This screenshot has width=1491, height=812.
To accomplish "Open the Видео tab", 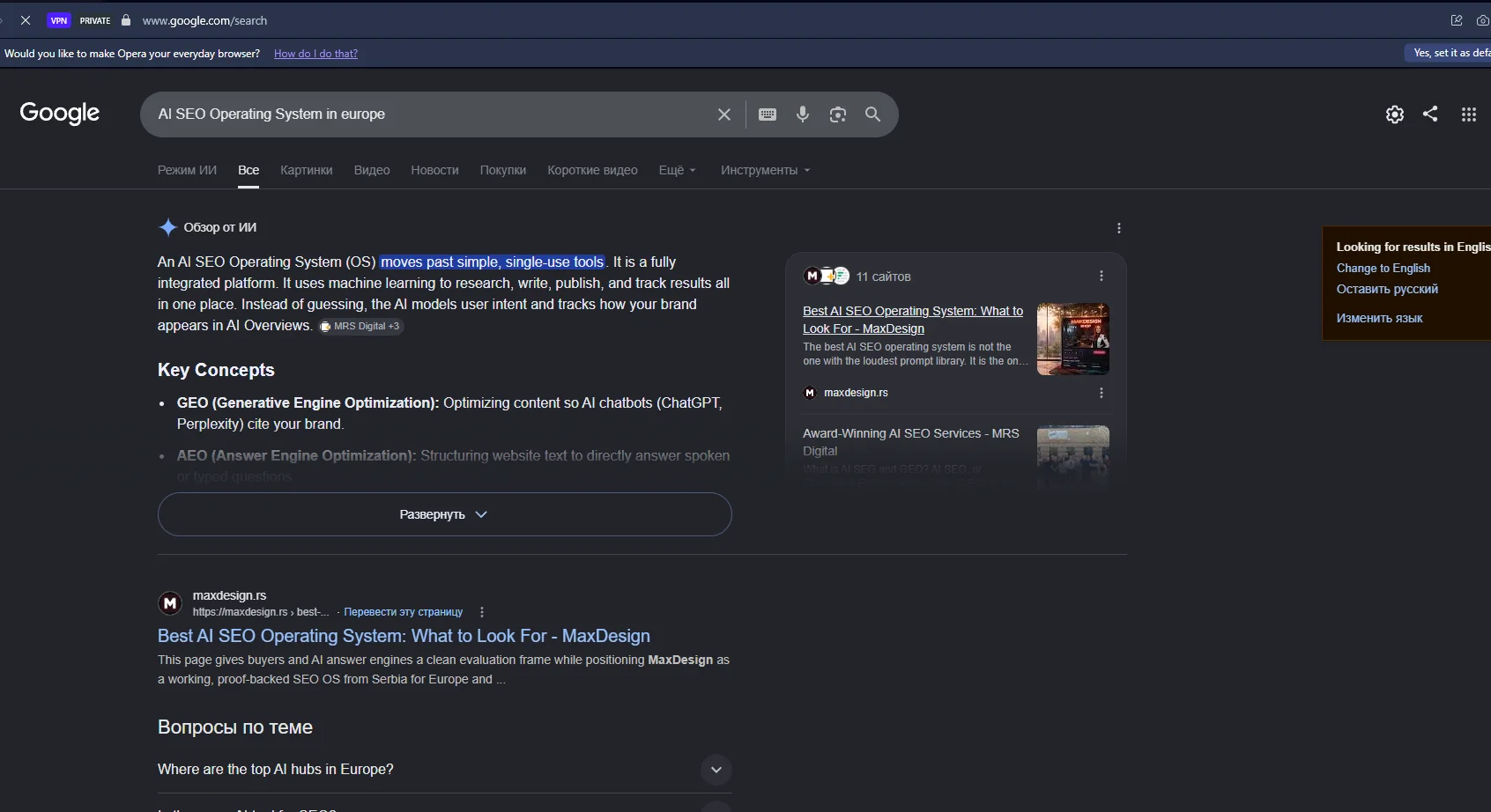I will pos(372,170).
